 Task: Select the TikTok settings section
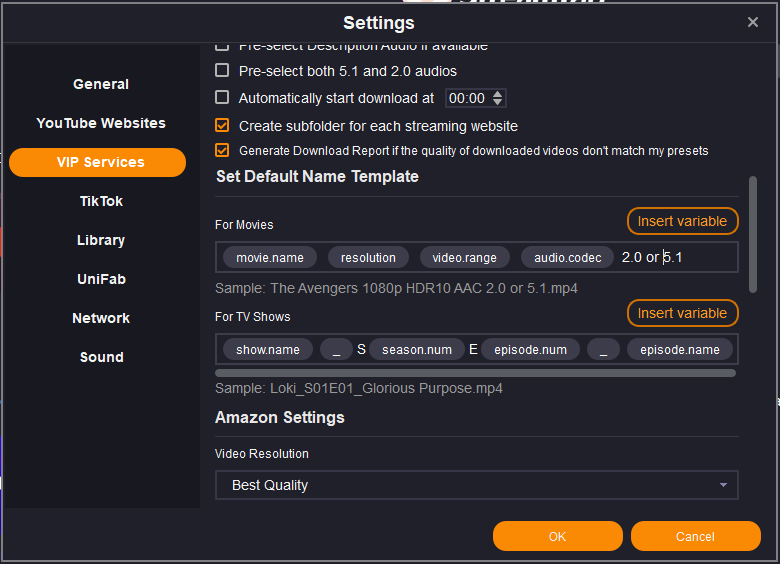pos(101,201)
